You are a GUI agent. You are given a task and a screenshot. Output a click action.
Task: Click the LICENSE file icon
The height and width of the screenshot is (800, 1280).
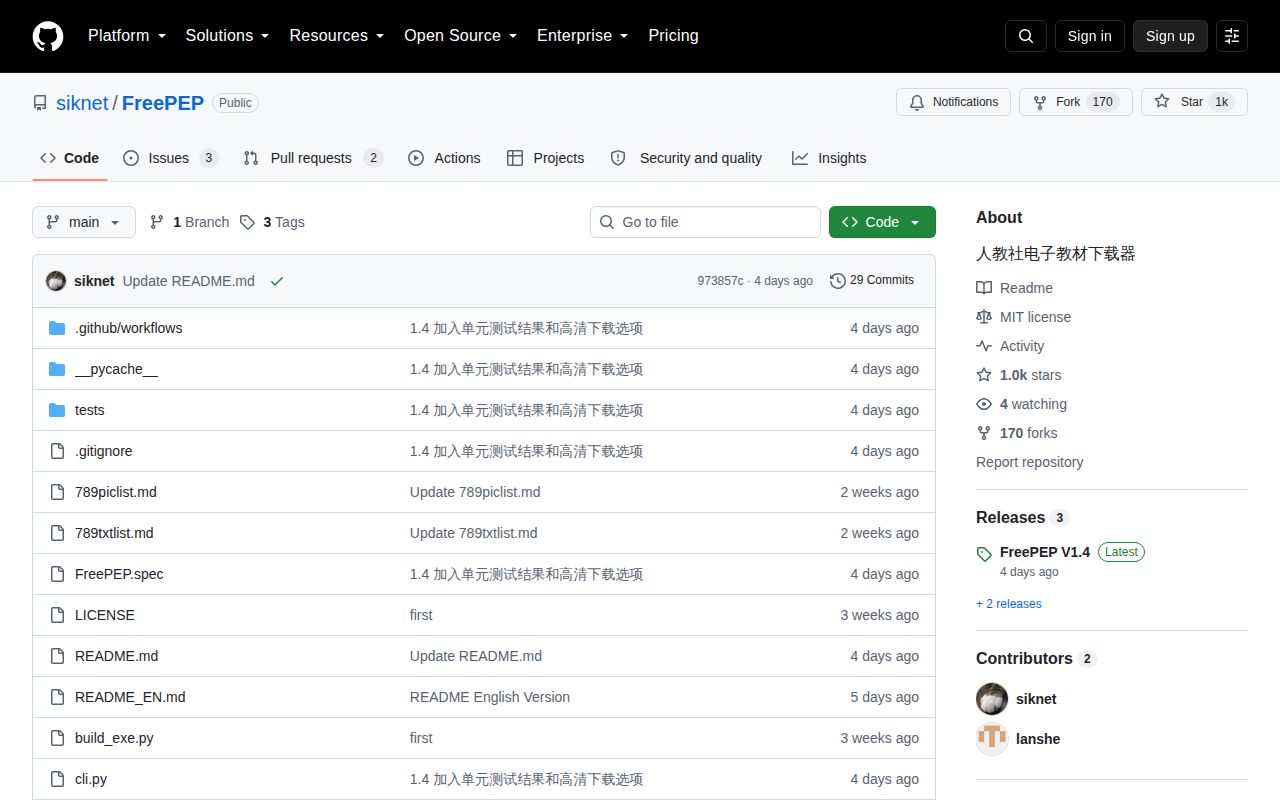pyautogui.click(x=57, y=615)
